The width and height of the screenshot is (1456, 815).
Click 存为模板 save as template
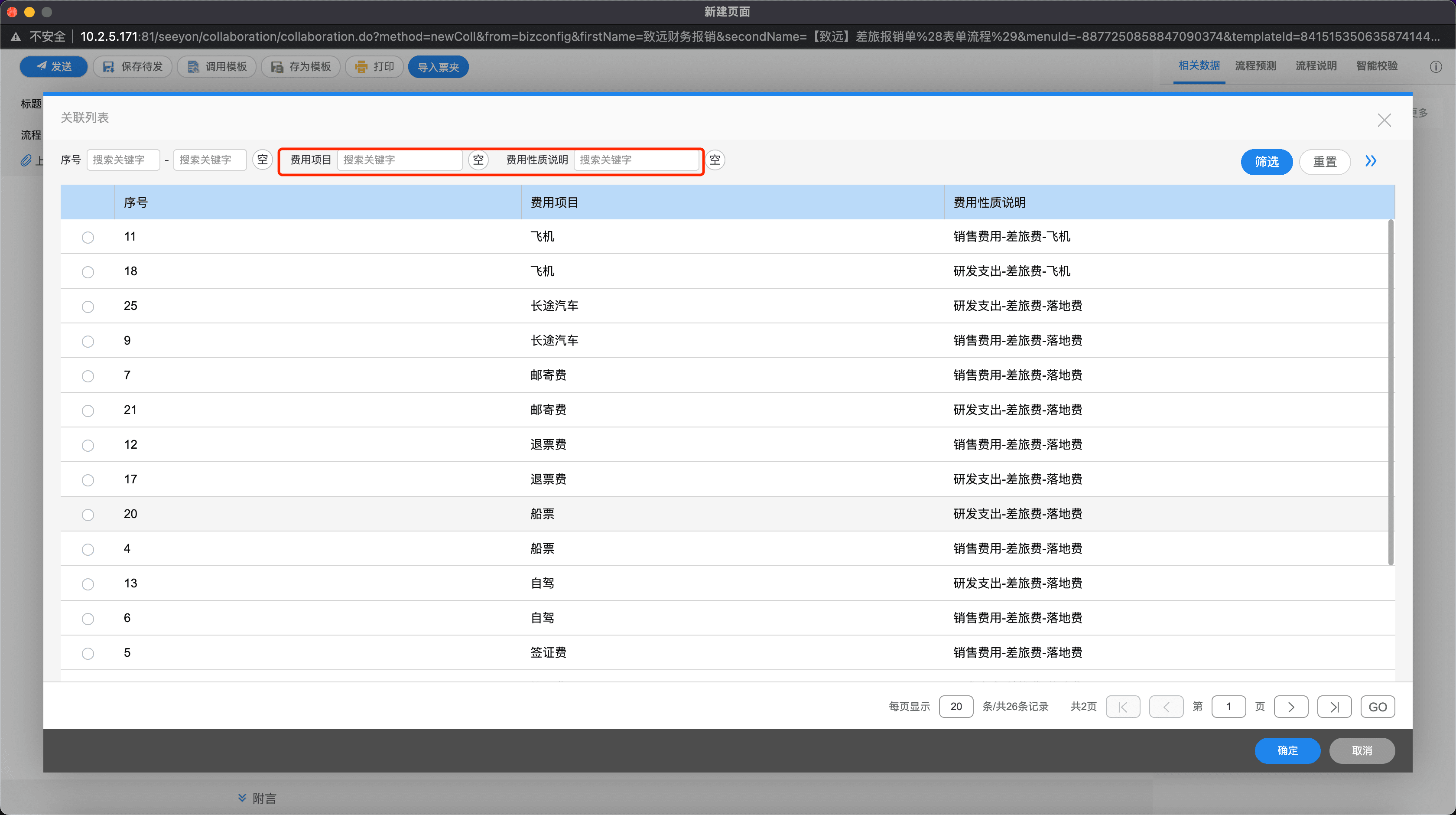[x=301, y=67]
